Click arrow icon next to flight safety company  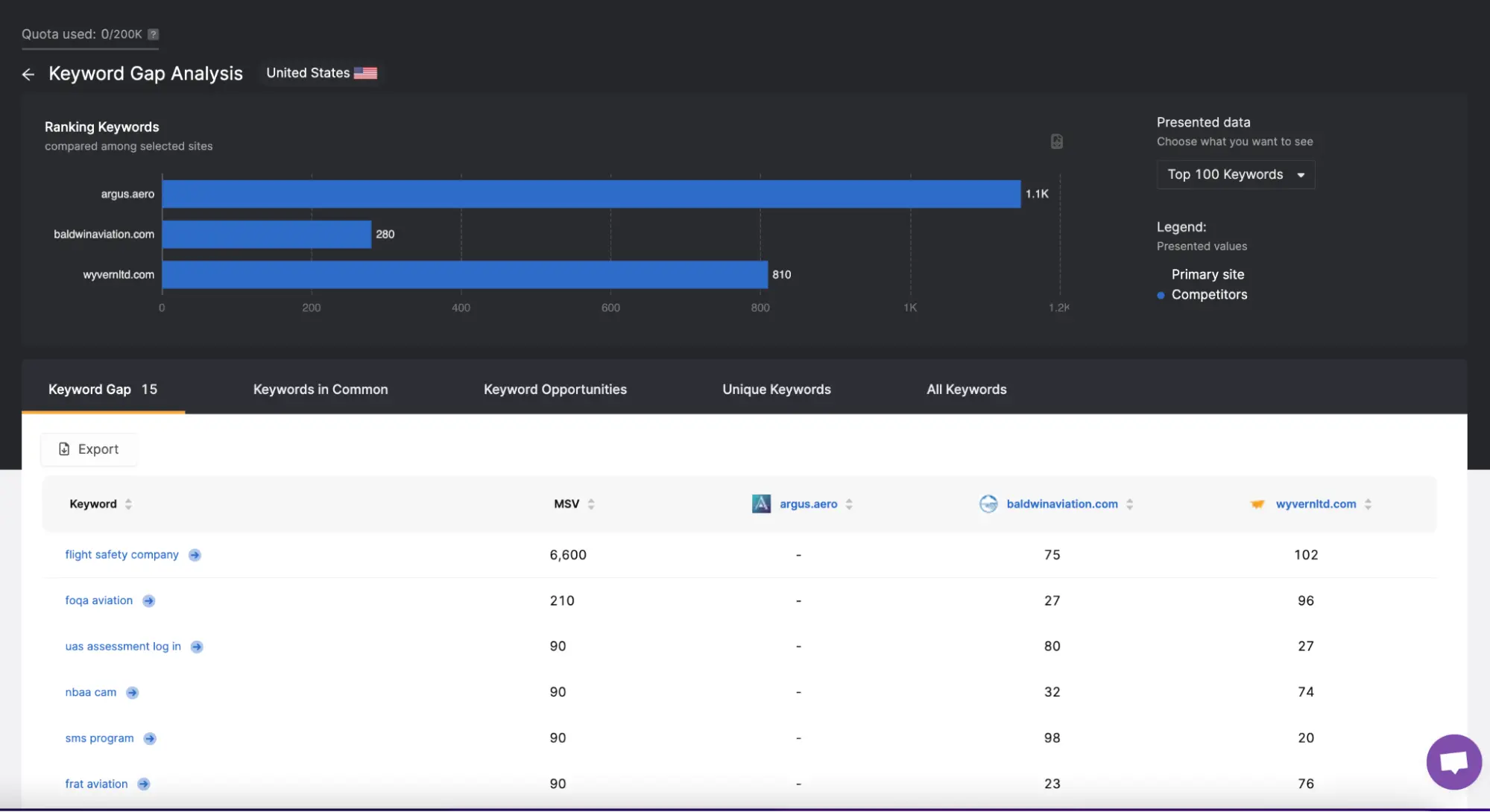(x=195, y=555)
